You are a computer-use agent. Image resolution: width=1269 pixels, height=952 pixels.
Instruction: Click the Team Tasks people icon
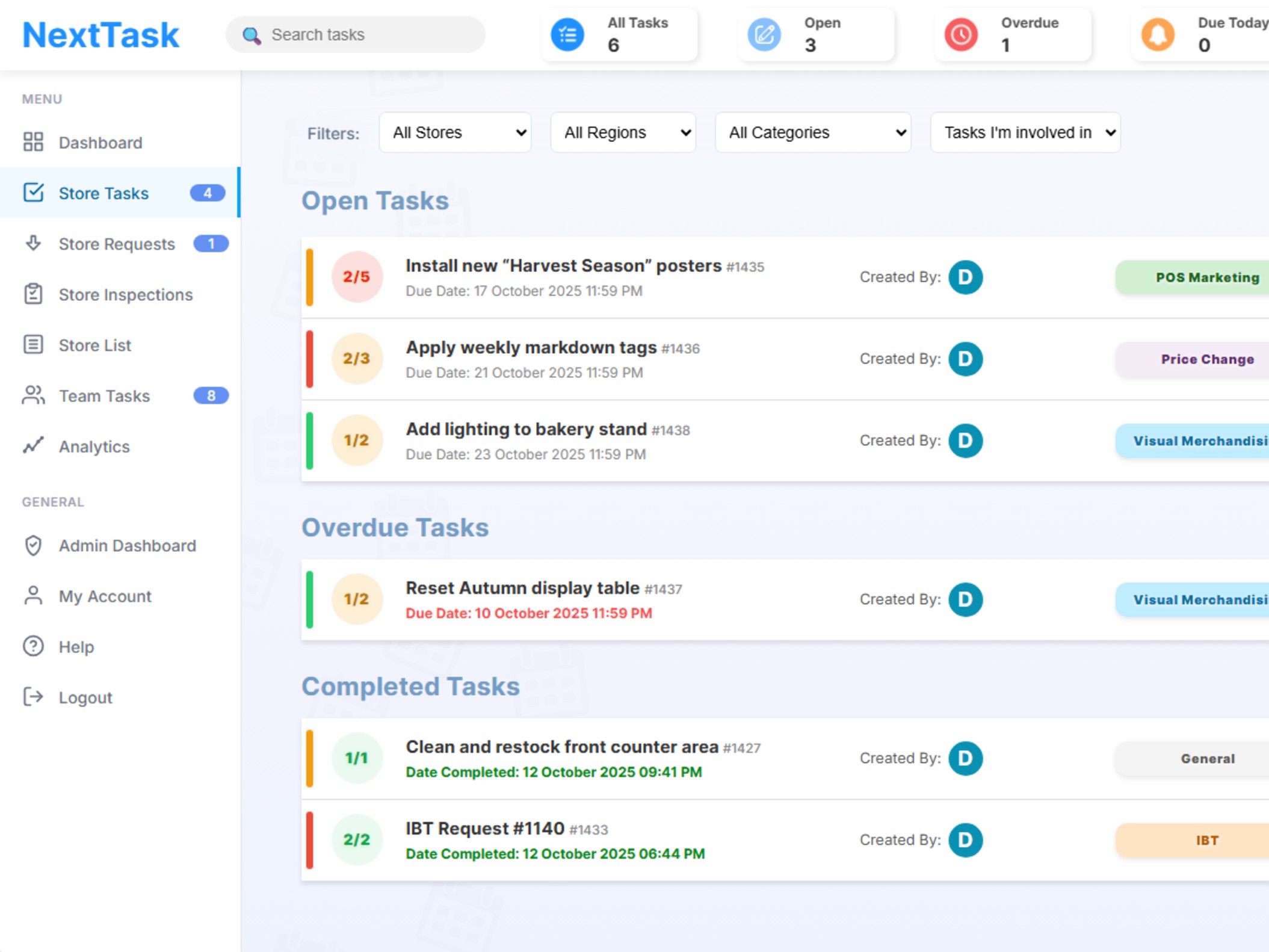(33, 395)
